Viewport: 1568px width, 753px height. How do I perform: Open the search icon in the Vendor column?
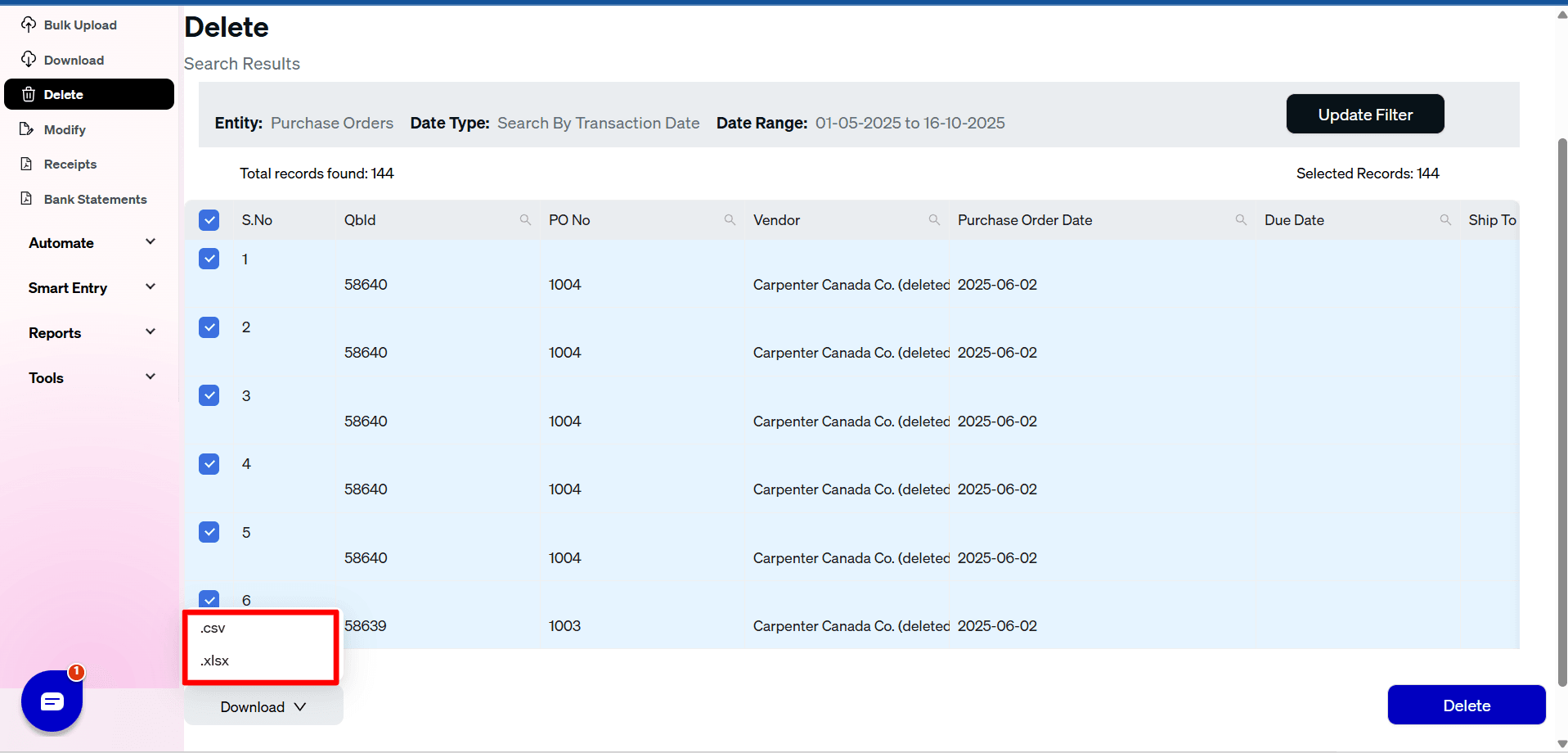tap(934, 219)
